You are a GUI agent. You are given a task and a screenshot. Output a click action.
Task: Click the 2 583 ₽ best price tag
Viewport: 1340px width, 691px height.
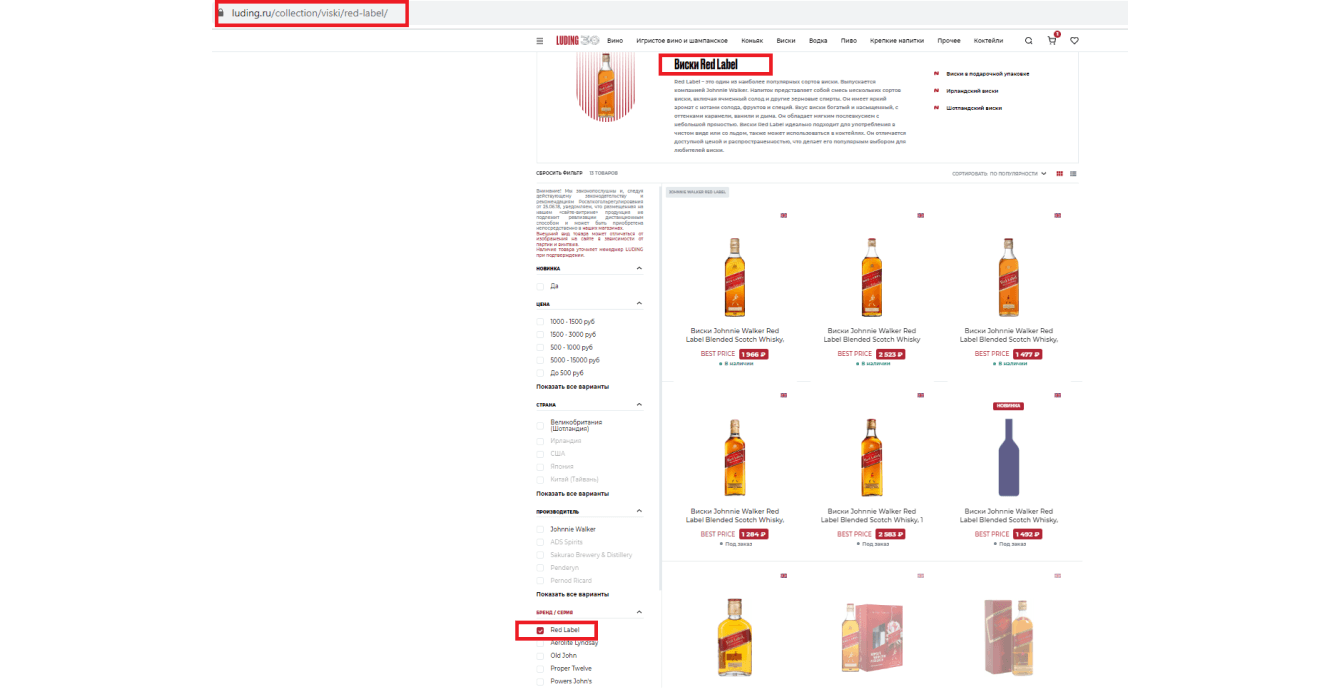click(x=890, y=534)
